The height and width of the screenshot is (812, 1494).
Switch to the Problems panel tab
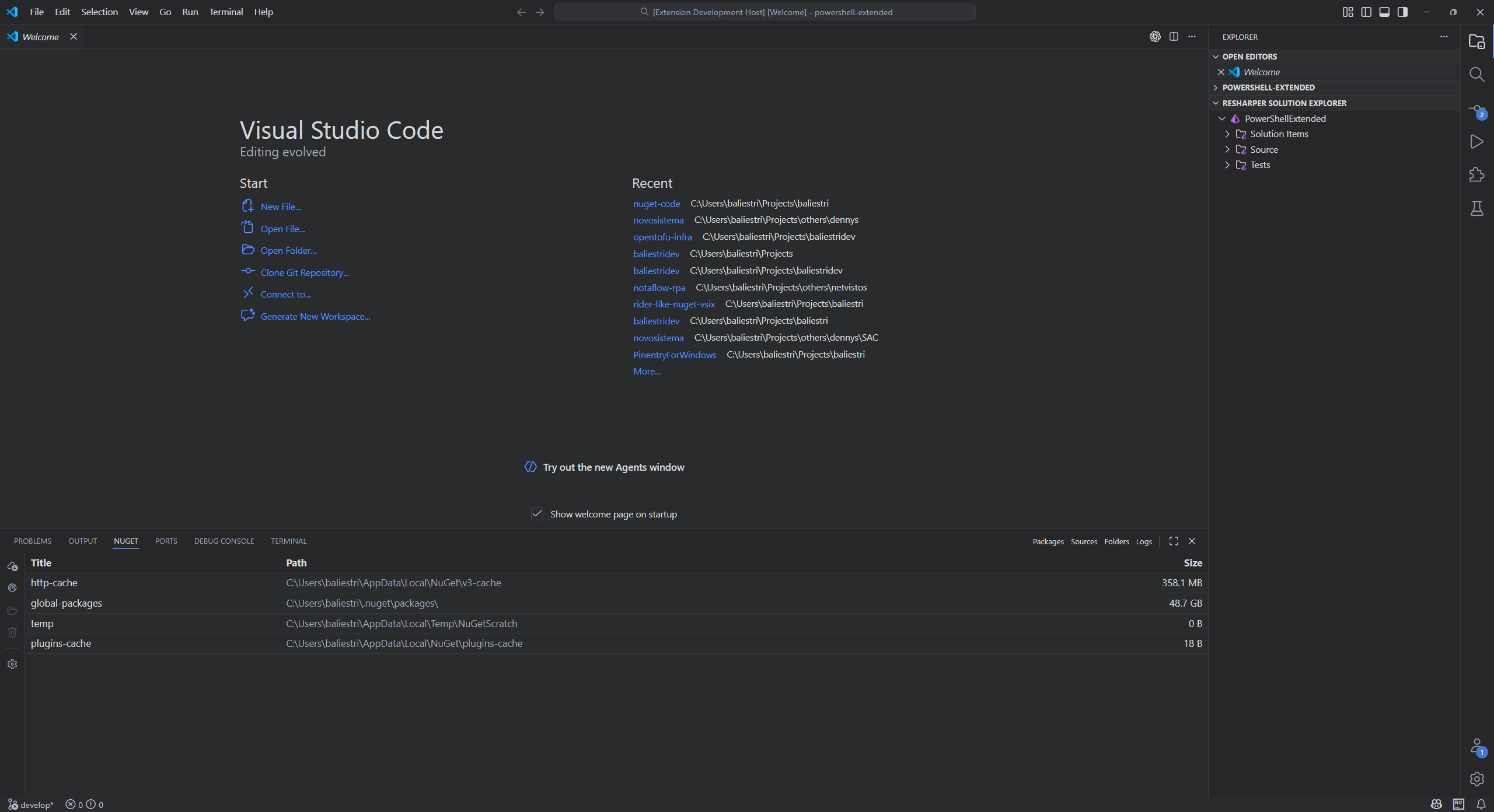(x=33, y=541)
